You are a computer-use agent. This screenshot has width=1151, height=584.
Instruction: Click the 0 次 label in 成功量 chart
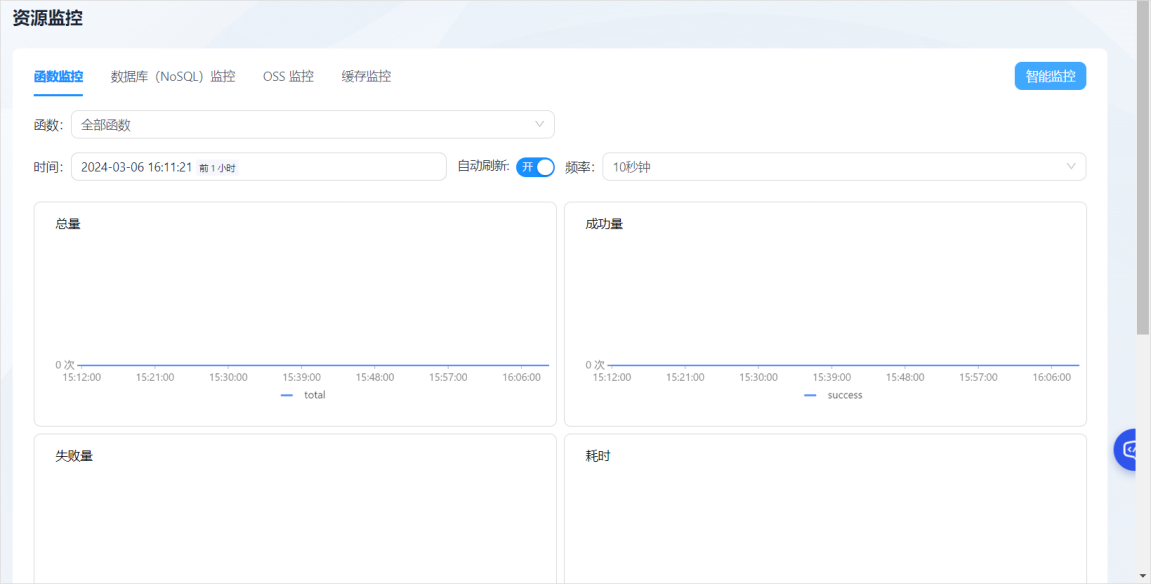point(595,365)
